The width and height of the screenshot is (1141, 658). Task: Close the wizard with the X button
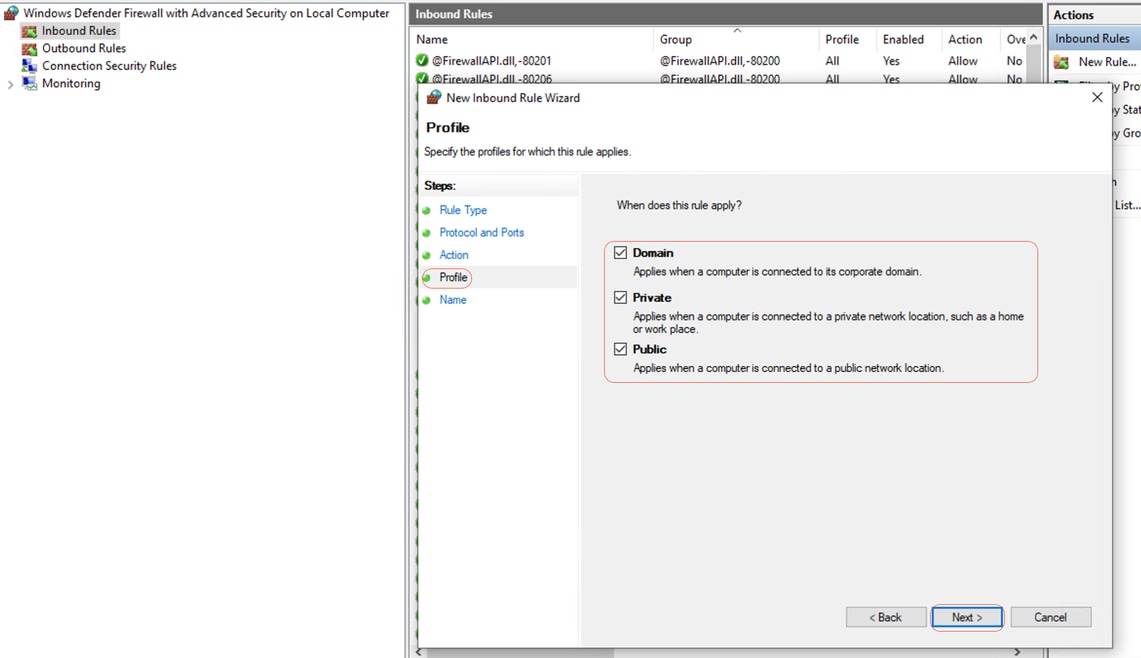coord(1097,98)
